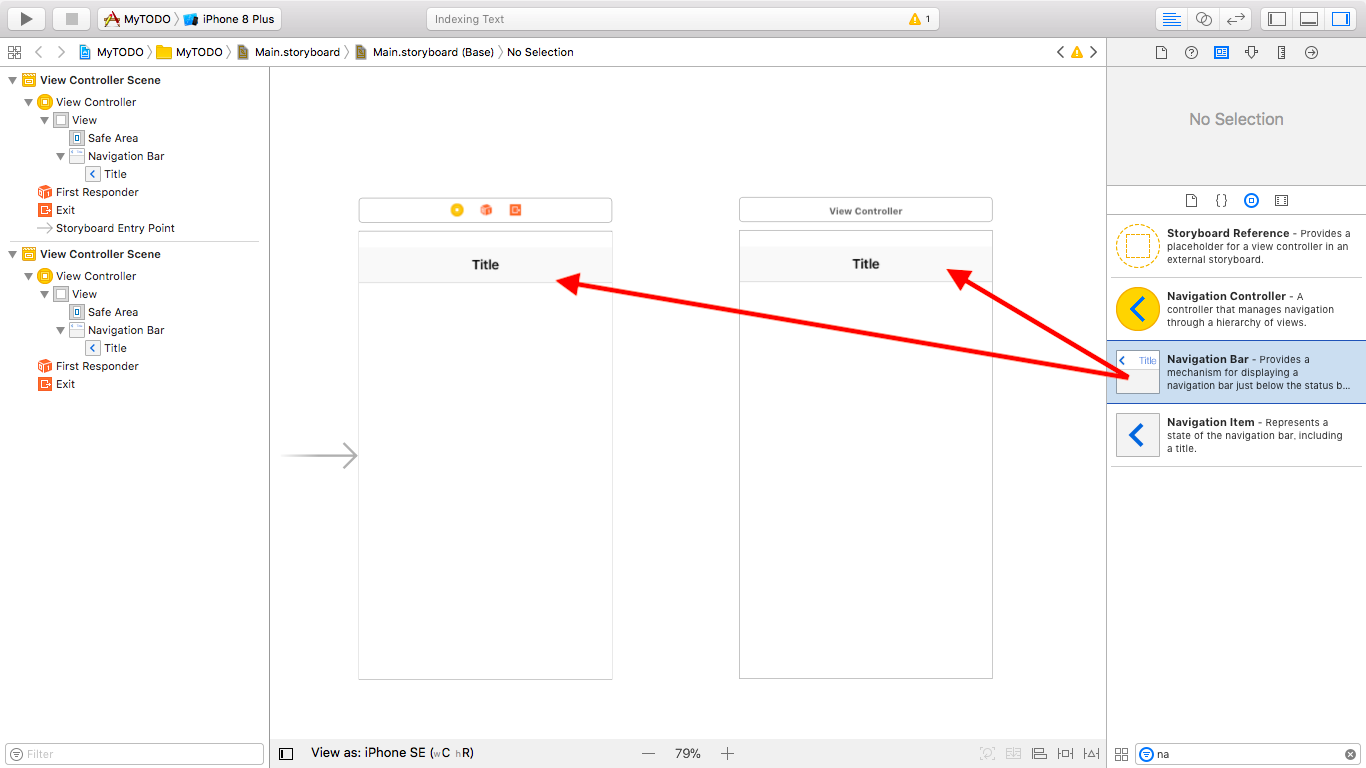1366x768 pixels.
Task: Switch to the Version editor
Action: 1234,18
